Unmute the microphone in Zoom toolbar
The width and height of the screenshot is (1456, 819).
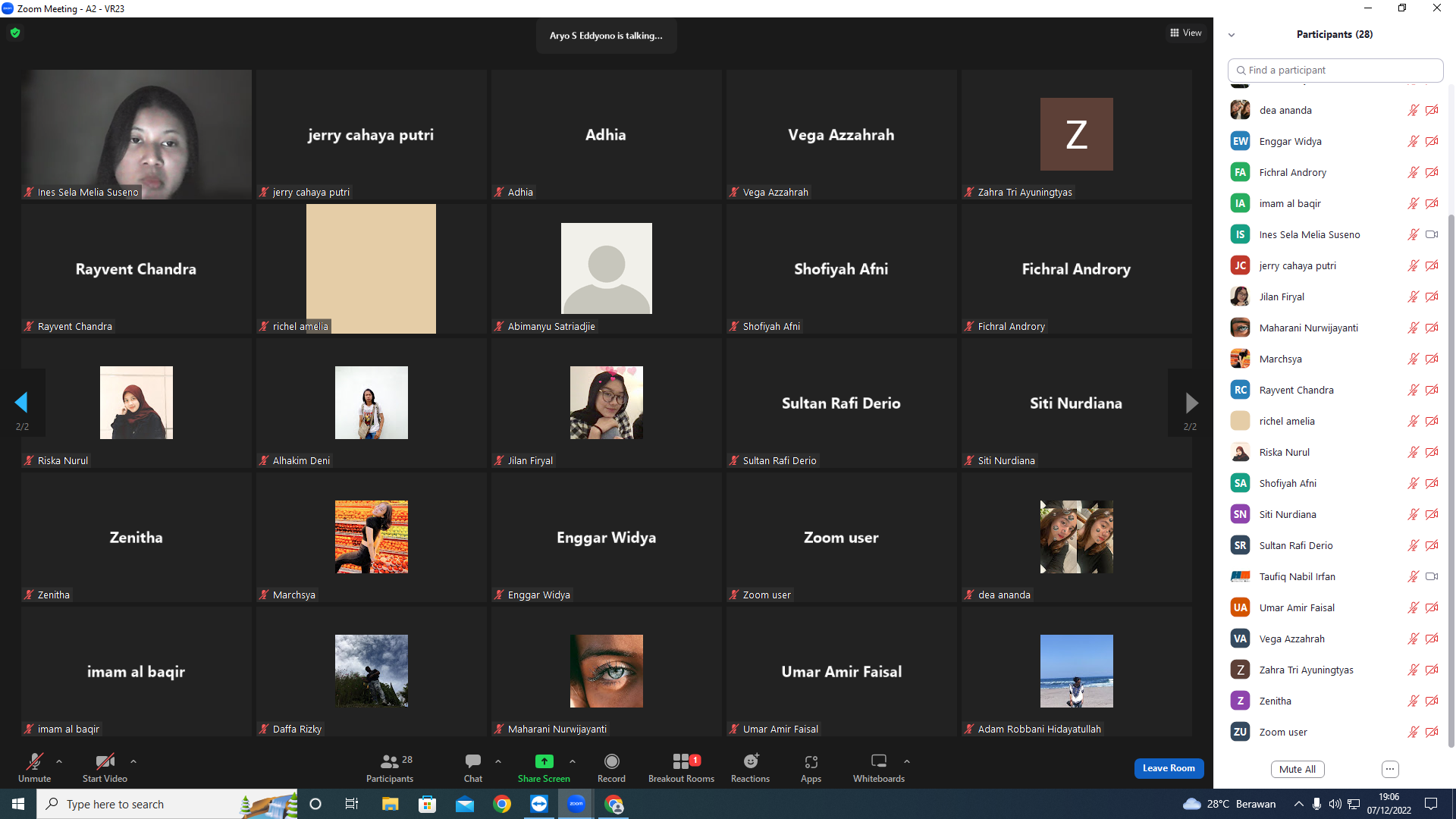(35, 767)
